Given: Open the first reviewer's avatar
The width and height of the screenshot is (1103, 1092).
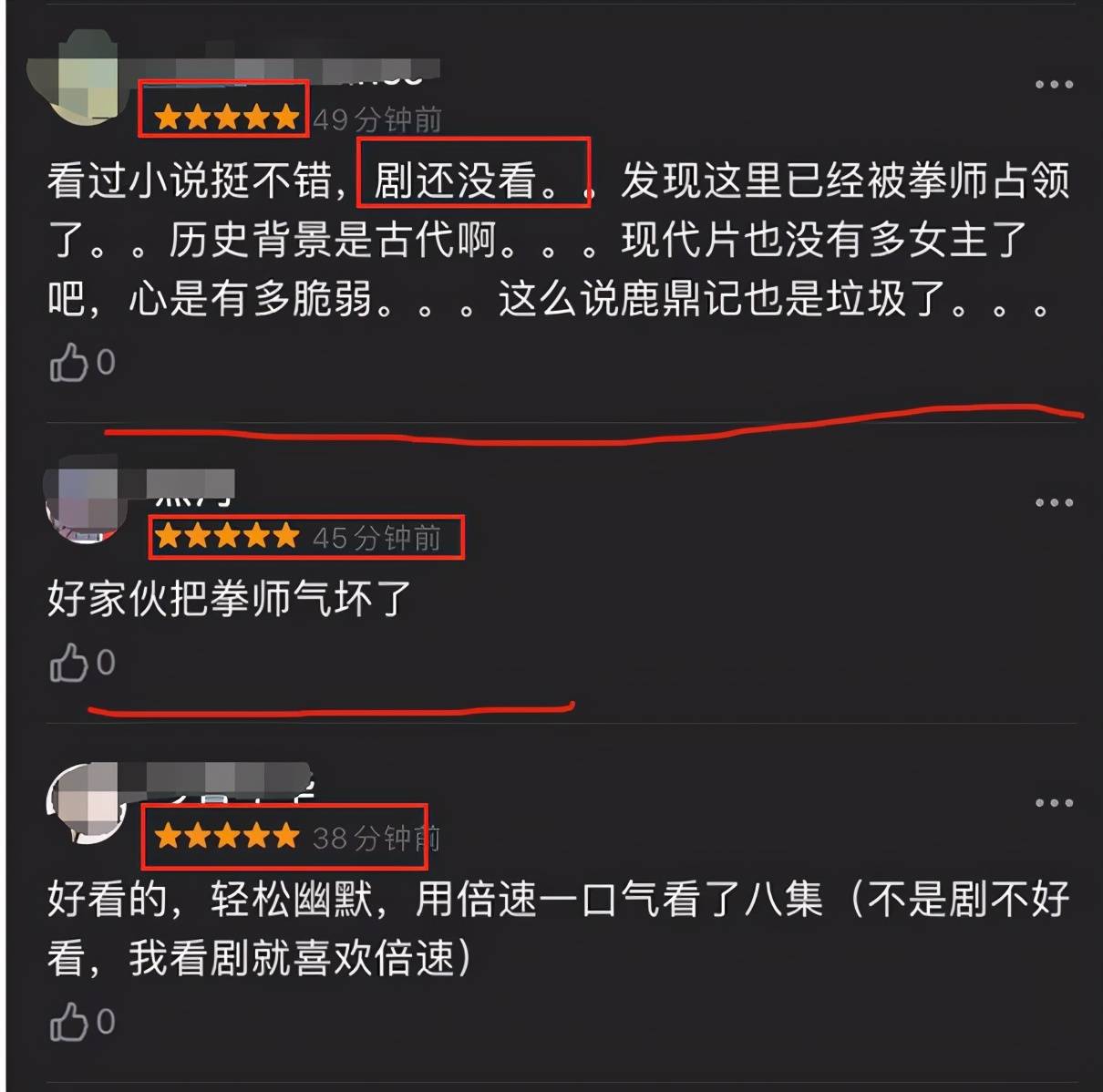Looking at the screenshot, I should 84,80.
